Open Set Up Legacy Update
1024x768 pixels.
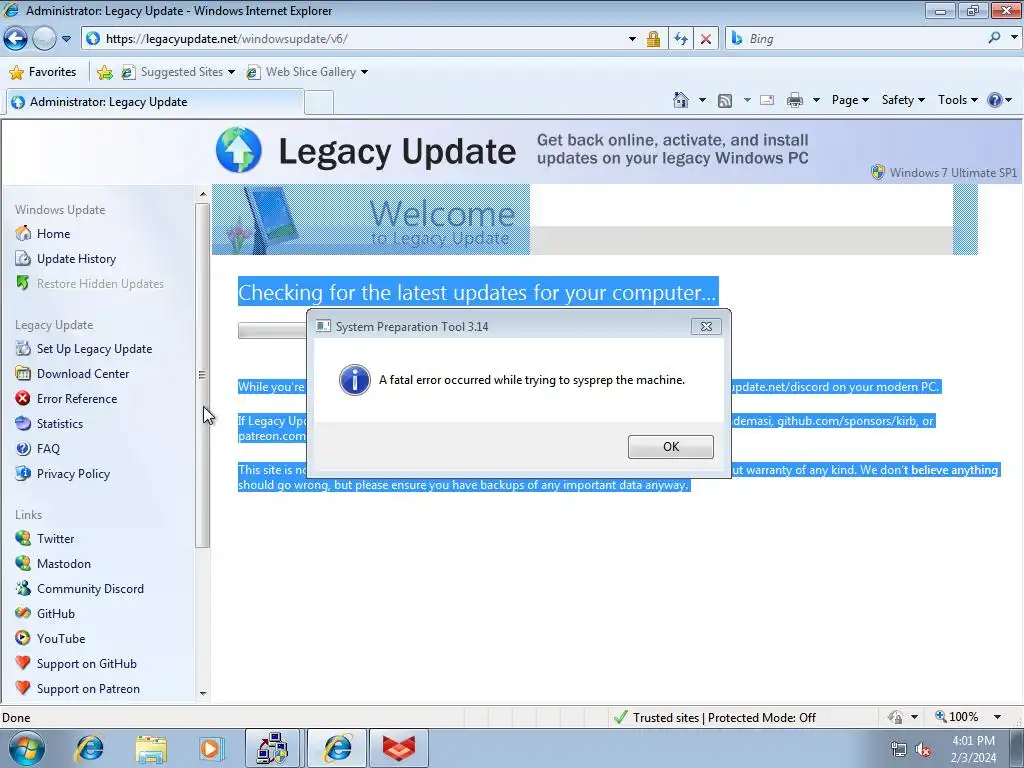point(94,349)
